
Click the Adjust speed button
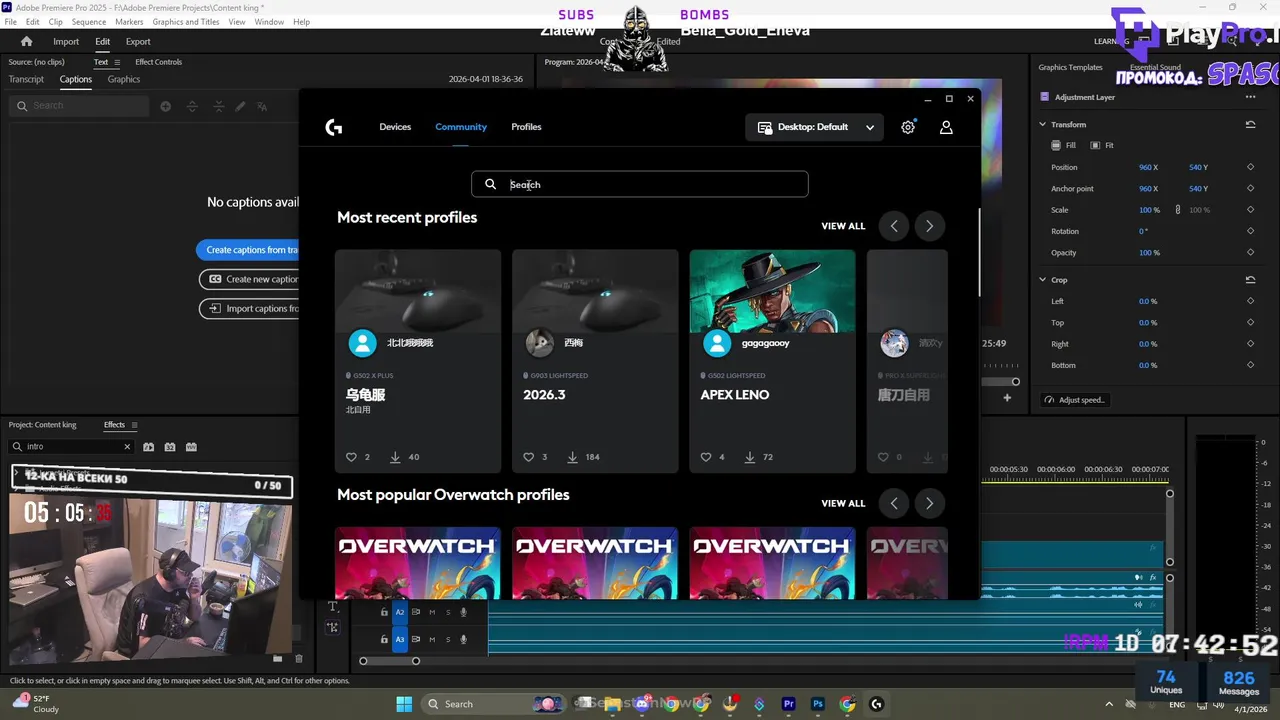(x=1075, y=400)
